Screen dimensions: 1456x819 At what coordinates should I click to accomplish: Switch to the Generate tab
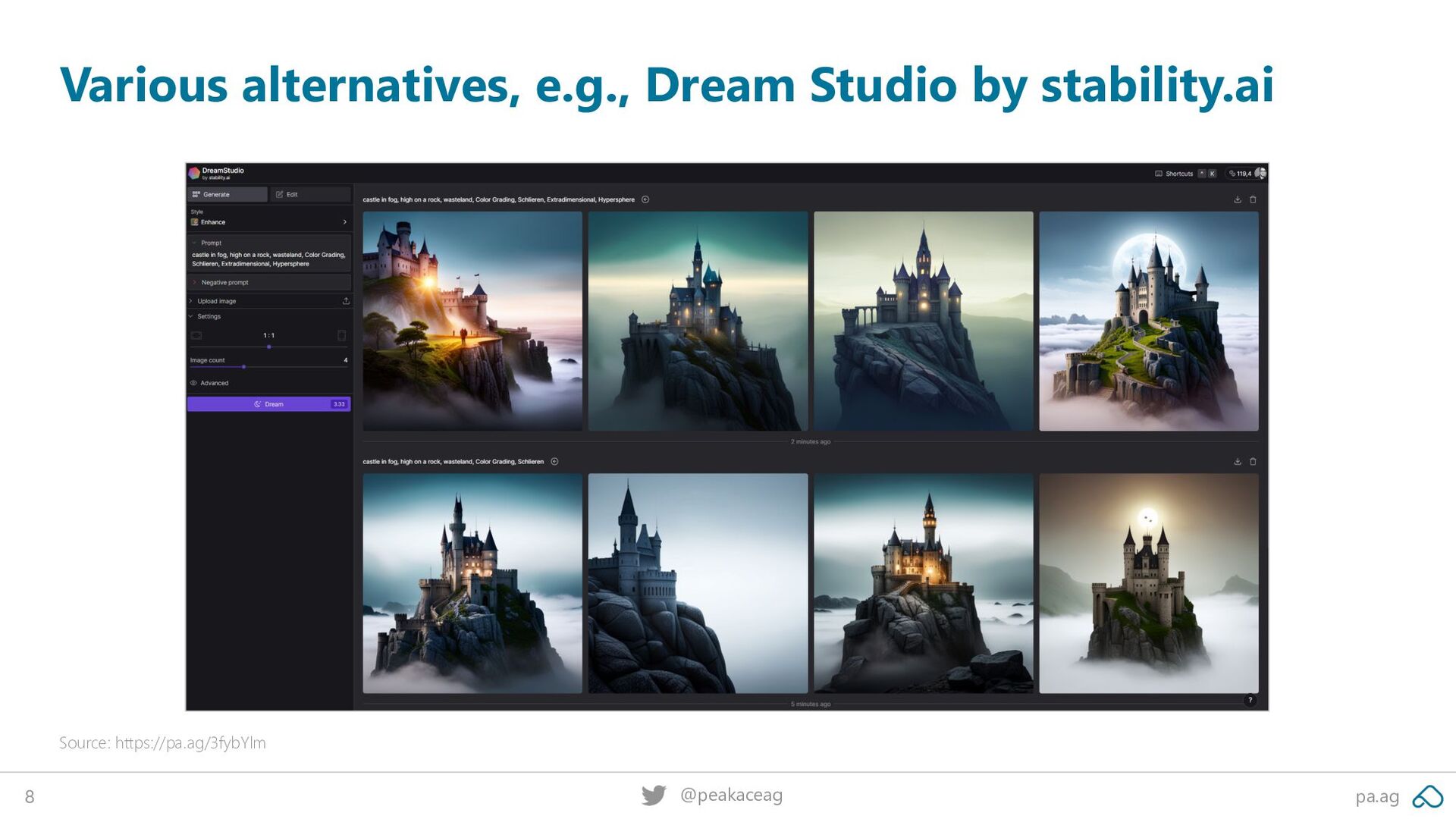227,194
